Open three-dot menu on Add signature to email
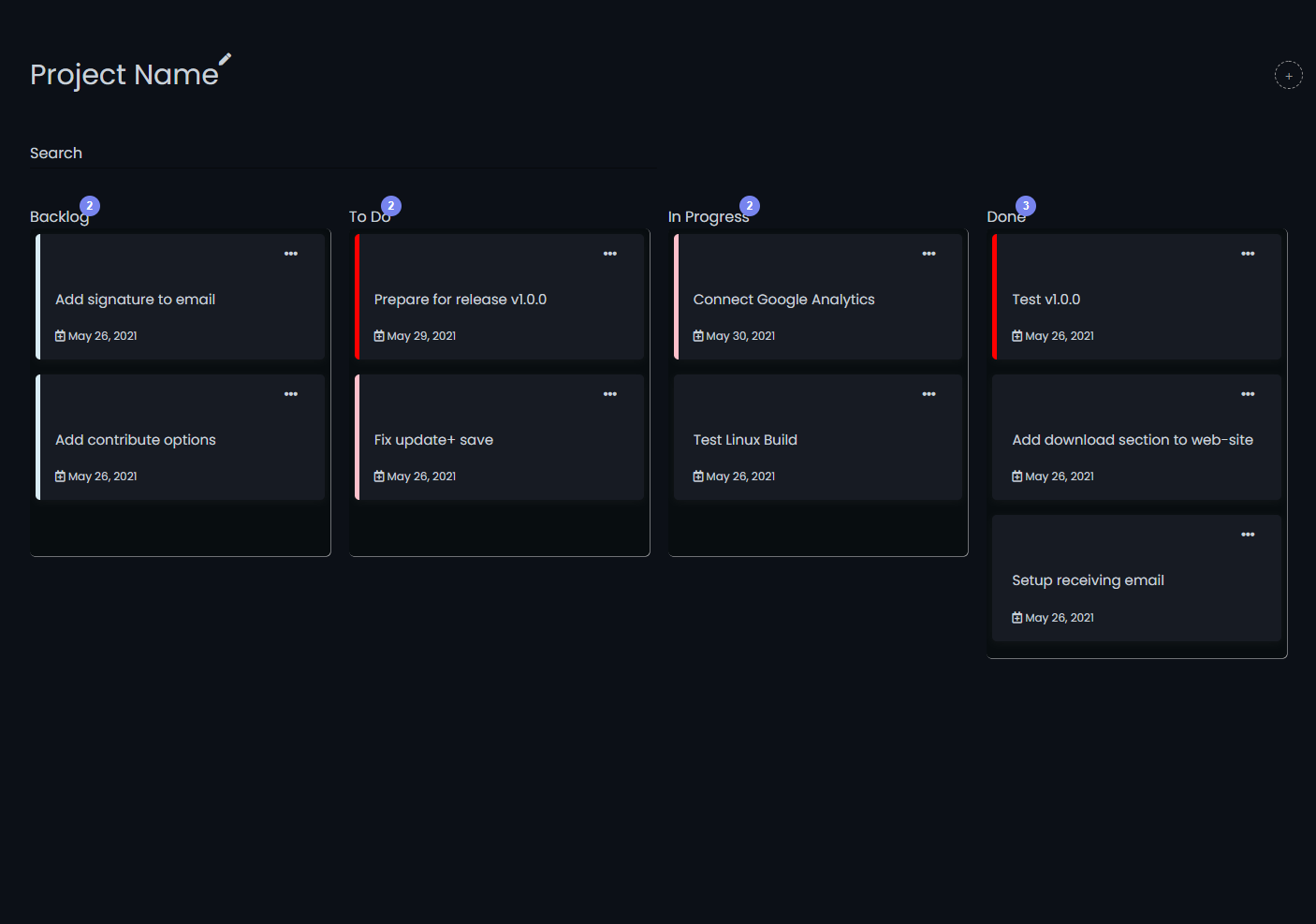The height and width of the screenshot is (924, 1316). coord(291,254)
